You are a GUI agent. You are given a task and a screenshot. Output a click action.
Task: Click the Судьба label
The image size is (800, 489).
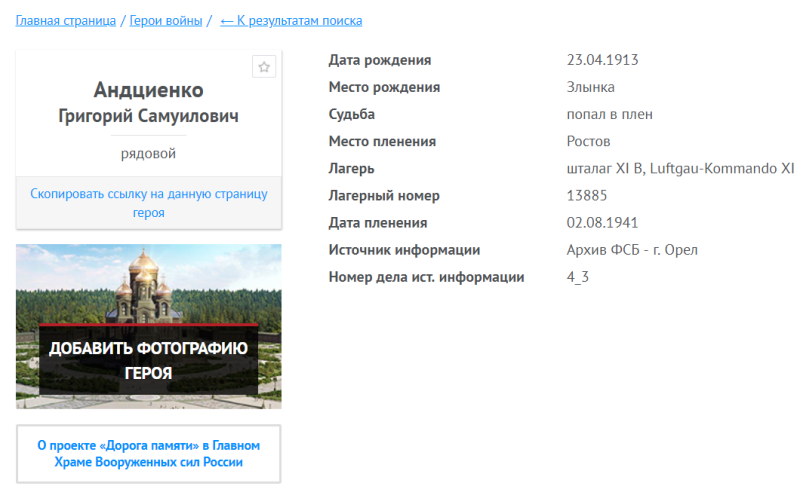point(352,114)
